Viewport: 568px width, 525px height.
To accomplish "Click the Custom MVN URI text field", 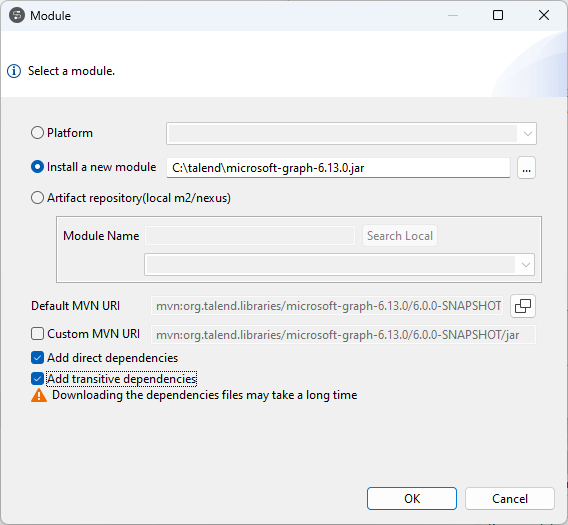I will click(343, 335).
